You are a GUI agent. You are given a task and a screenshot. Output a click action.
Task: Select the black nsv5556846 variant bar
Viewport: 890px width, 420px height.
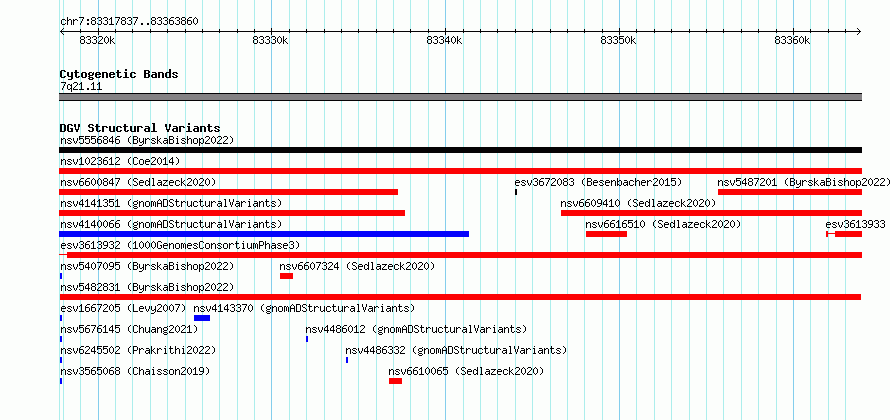[x=460, y=150]
